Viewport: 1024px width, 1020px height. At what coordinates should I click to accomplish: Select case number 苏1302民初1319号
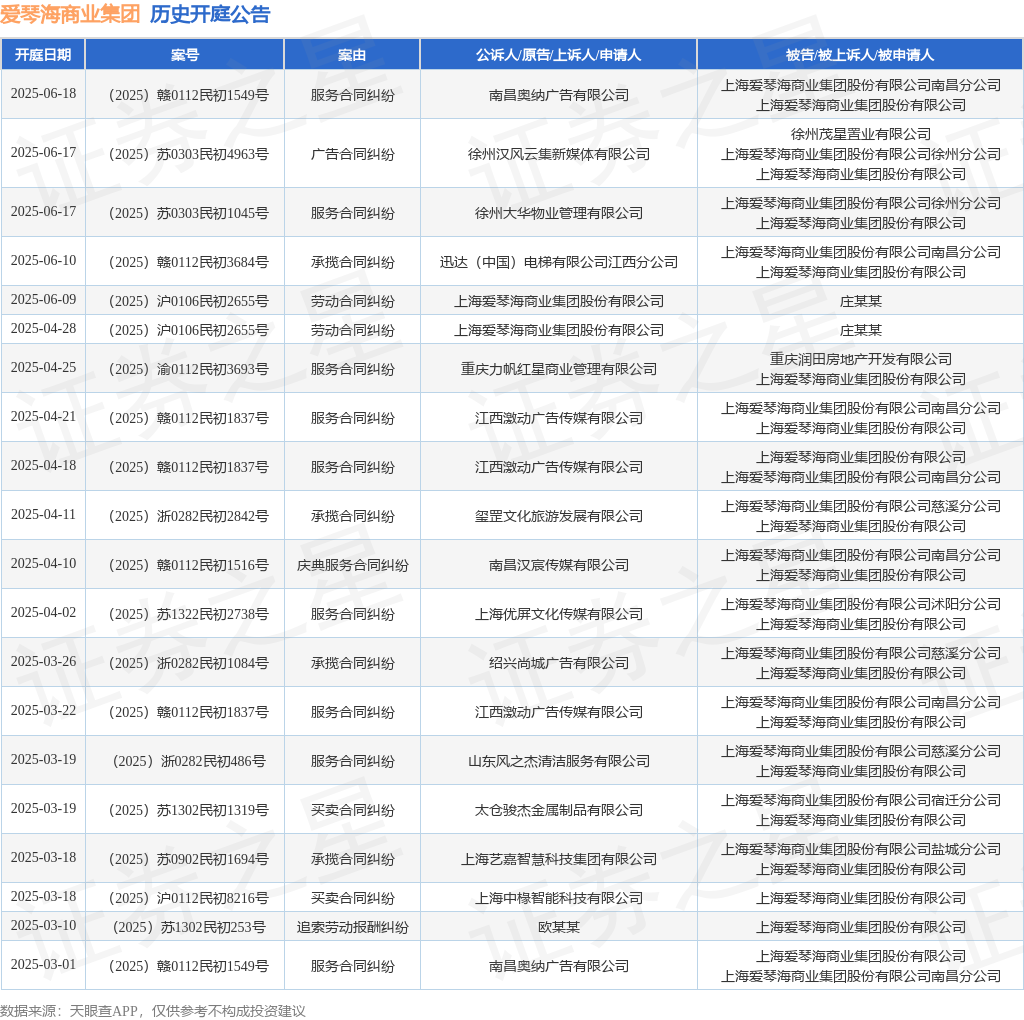[189, 810]
